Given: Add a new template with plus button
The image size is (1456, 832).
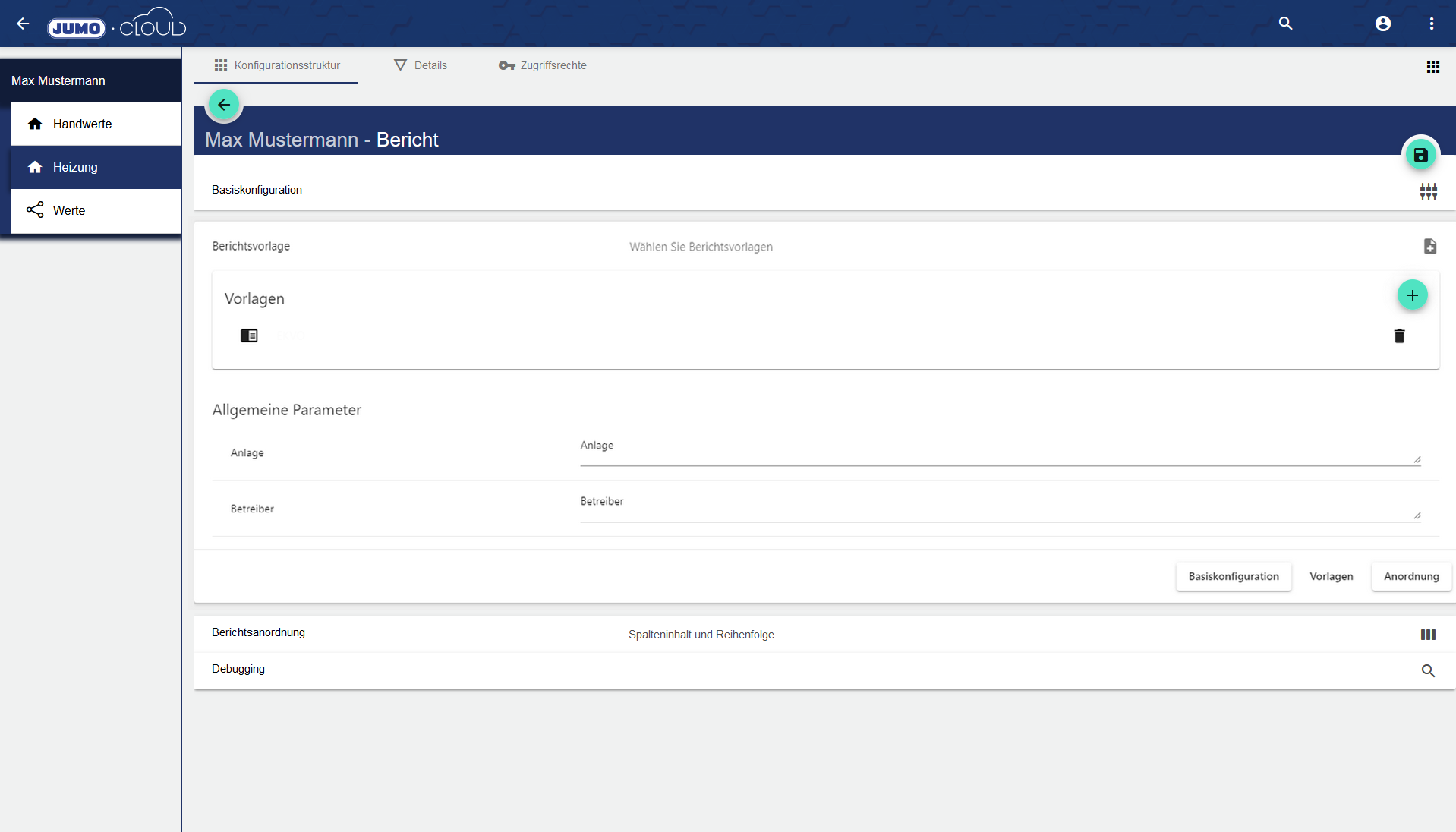Looking at the screenshot, I should coord(1412,295).
